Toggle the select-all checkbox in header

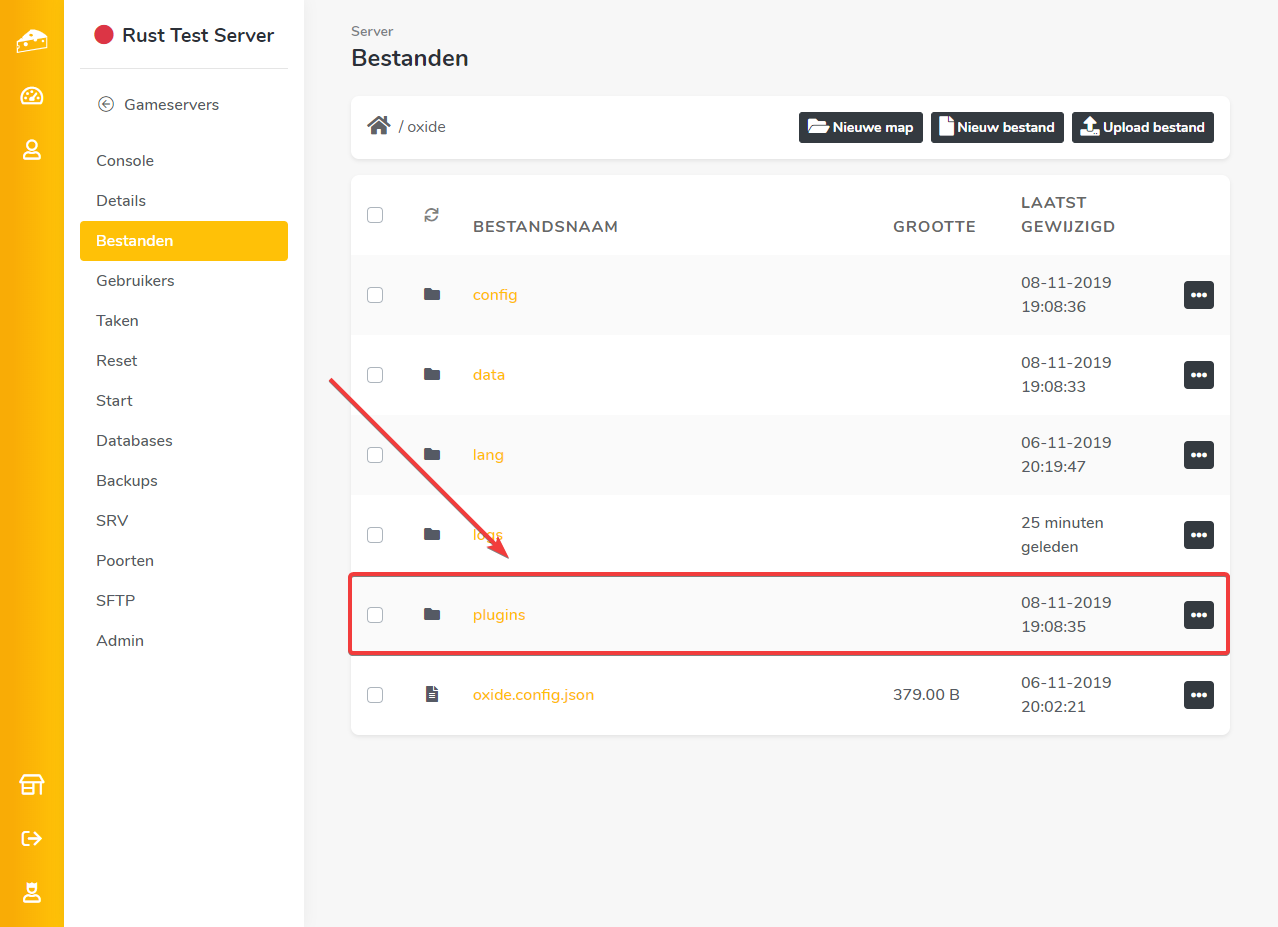[375, 215]
